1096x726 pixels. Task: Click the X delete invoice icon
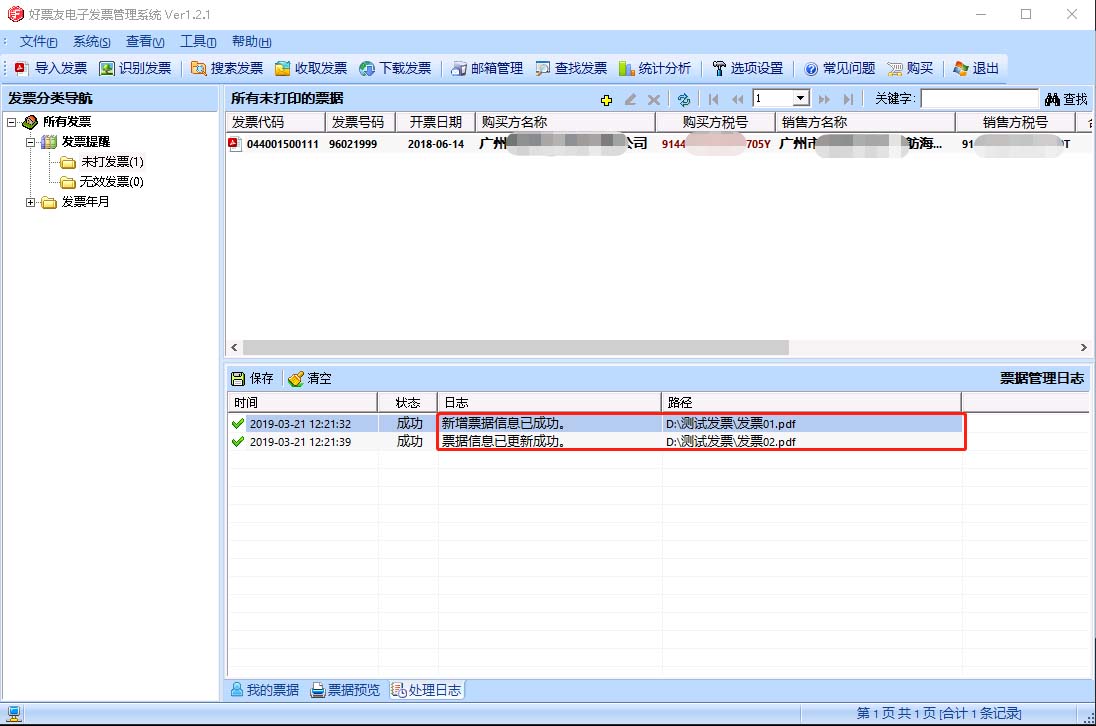[x=654, y=100]
